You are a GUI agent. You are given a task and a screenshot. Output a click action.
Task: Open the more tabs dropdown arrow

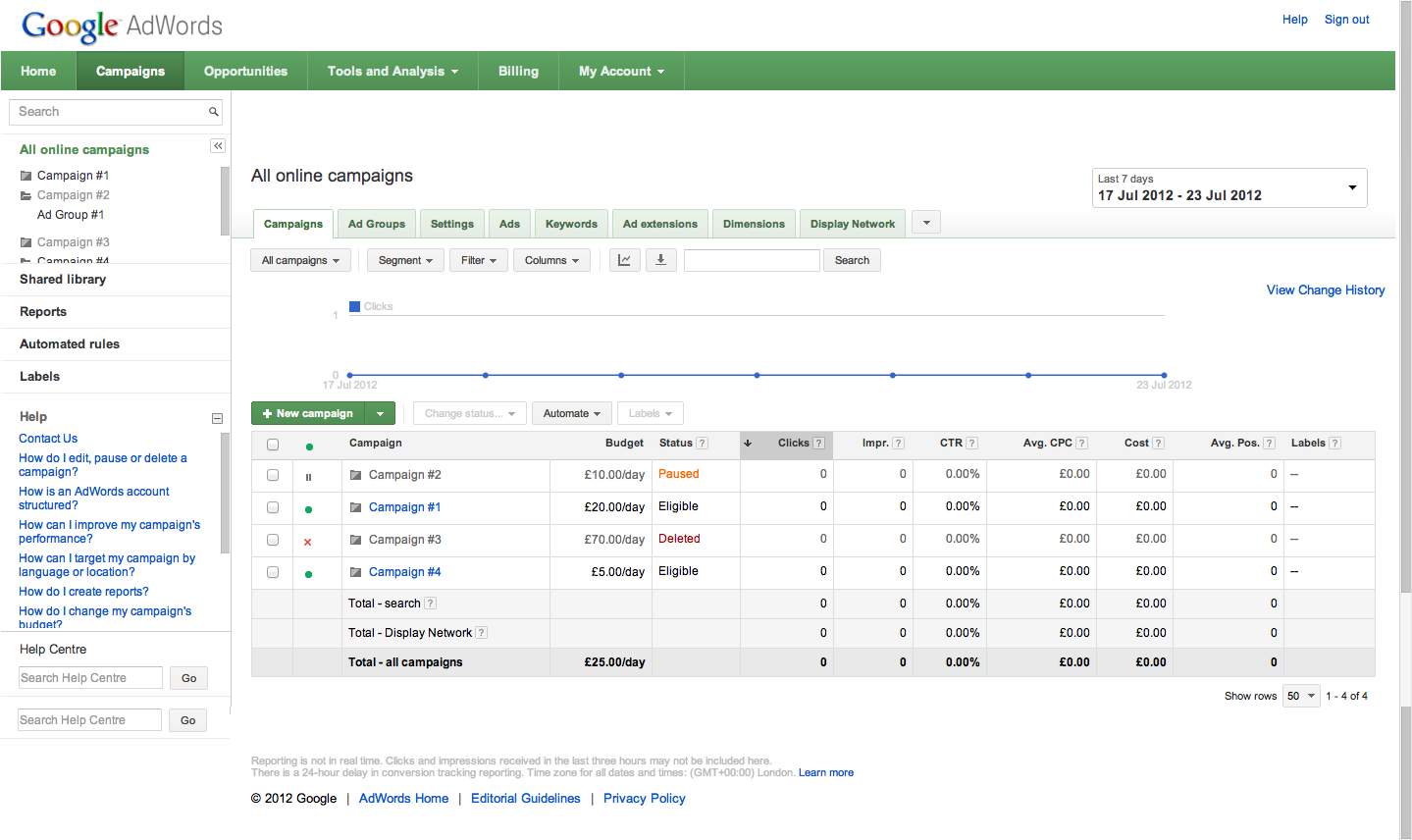click(x=926, y=223)
